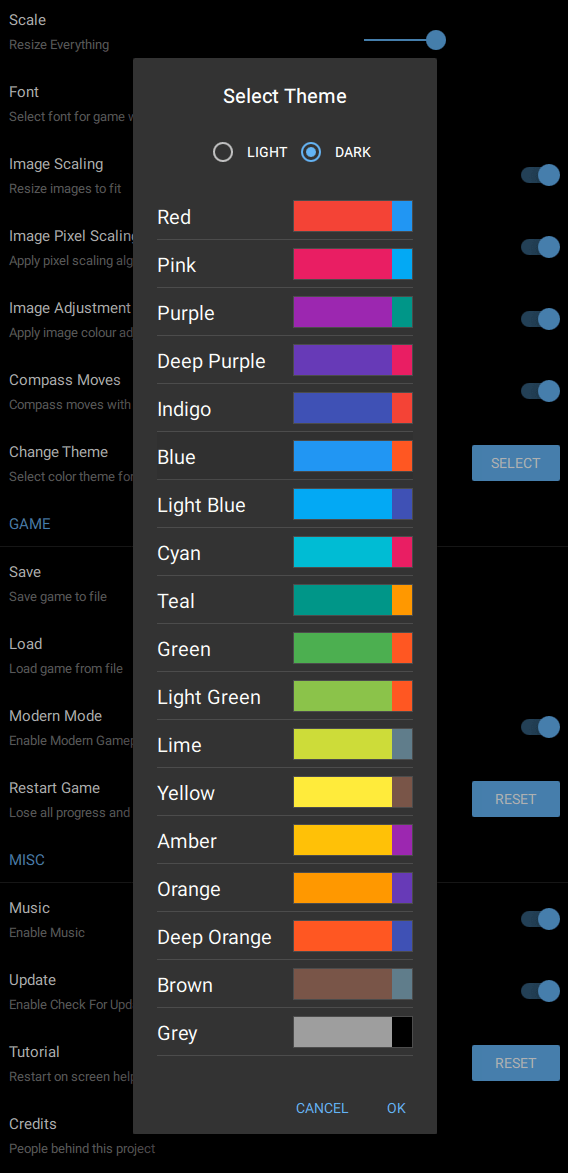Choose the Red theme color swatch
This screenshot has width=568, height=1173.
(352, 216)
